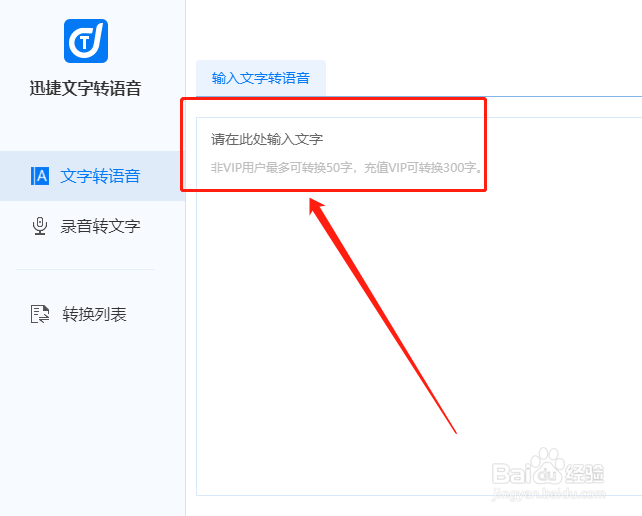Image resolution: width=642 pixels, height=516 pixels.
Task: Click the 请在此处输入文字 placeholder text
Action: (x=267, y=139)
